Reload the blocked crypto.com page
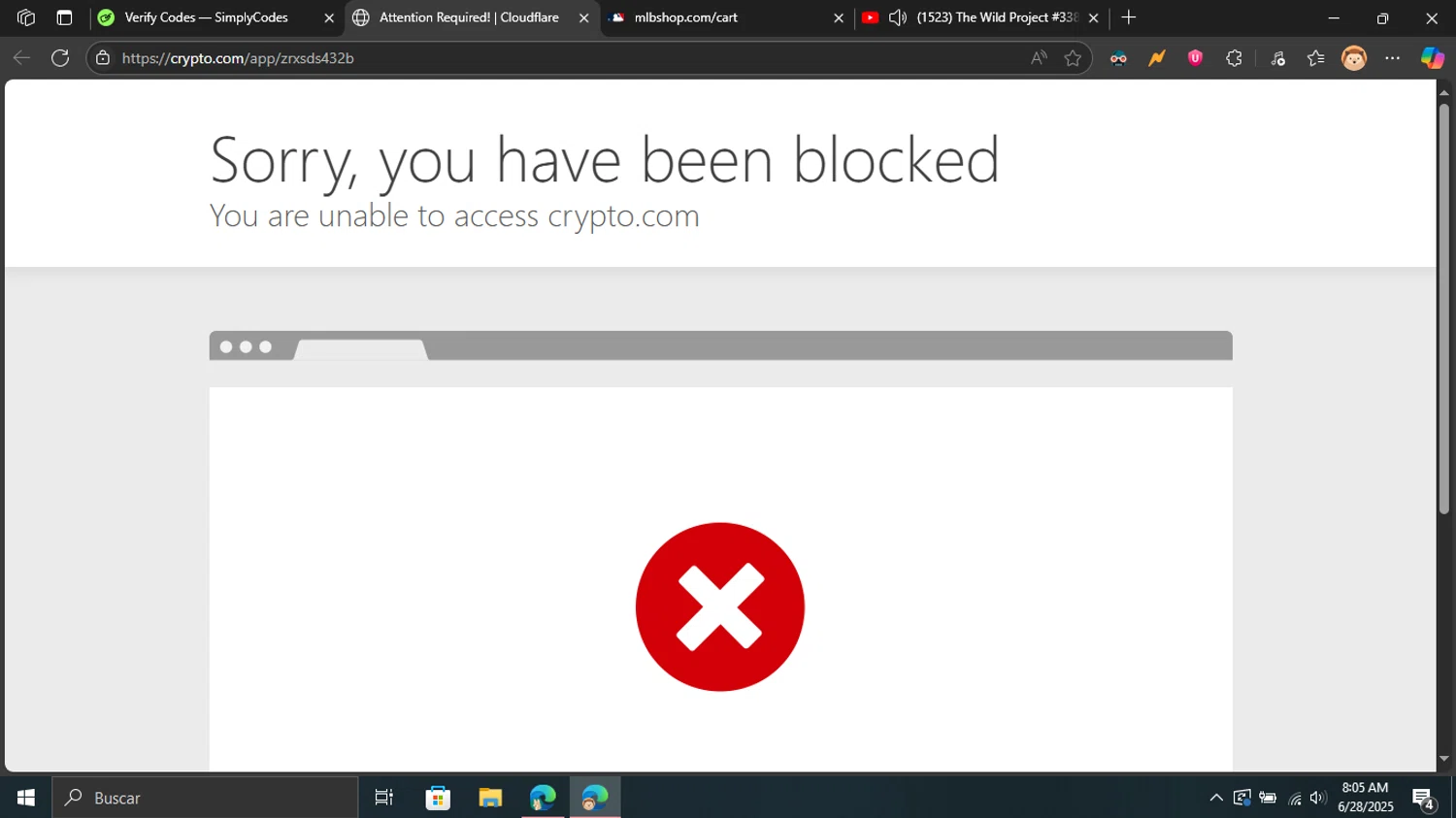The image size is (1456, 818). pos(60,58)
